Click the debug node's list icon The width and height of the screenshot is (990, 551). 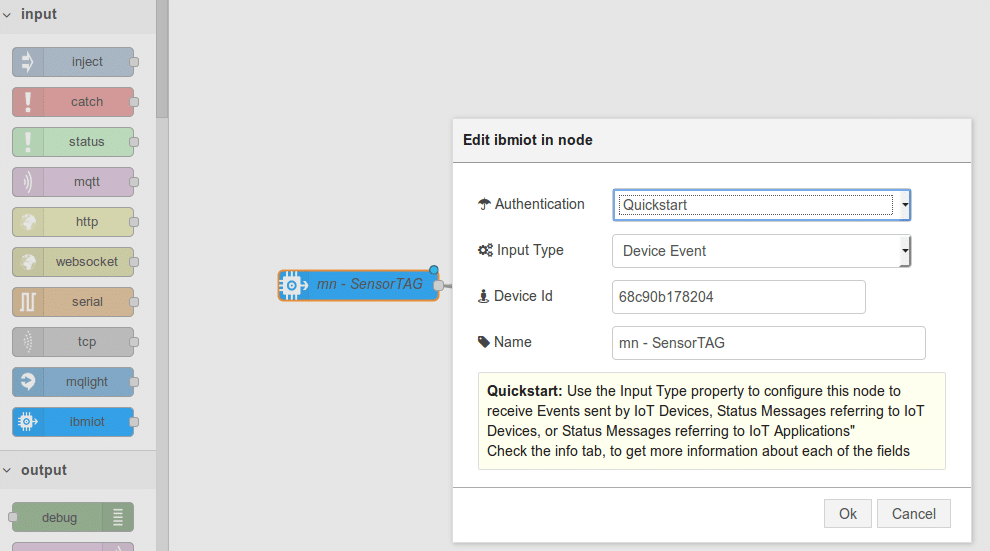point(118,517)
